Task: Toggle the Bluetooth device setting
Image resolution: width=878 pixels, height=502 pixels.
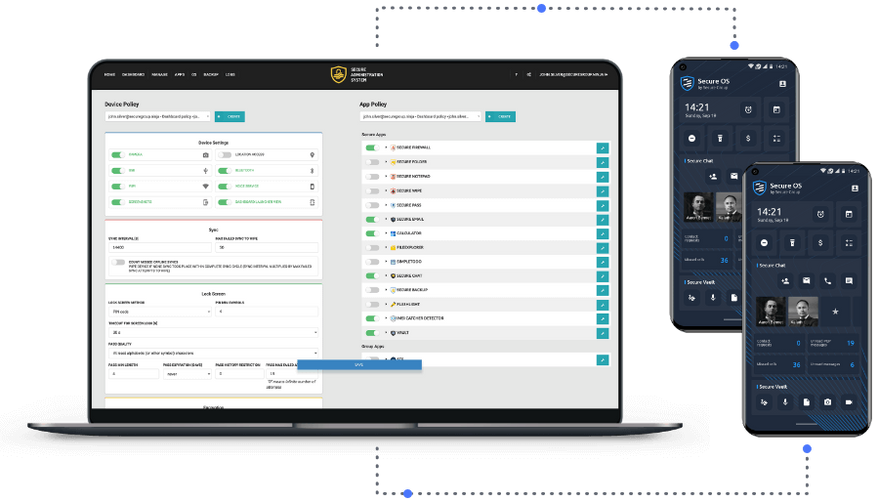Action: coord(225,171)
